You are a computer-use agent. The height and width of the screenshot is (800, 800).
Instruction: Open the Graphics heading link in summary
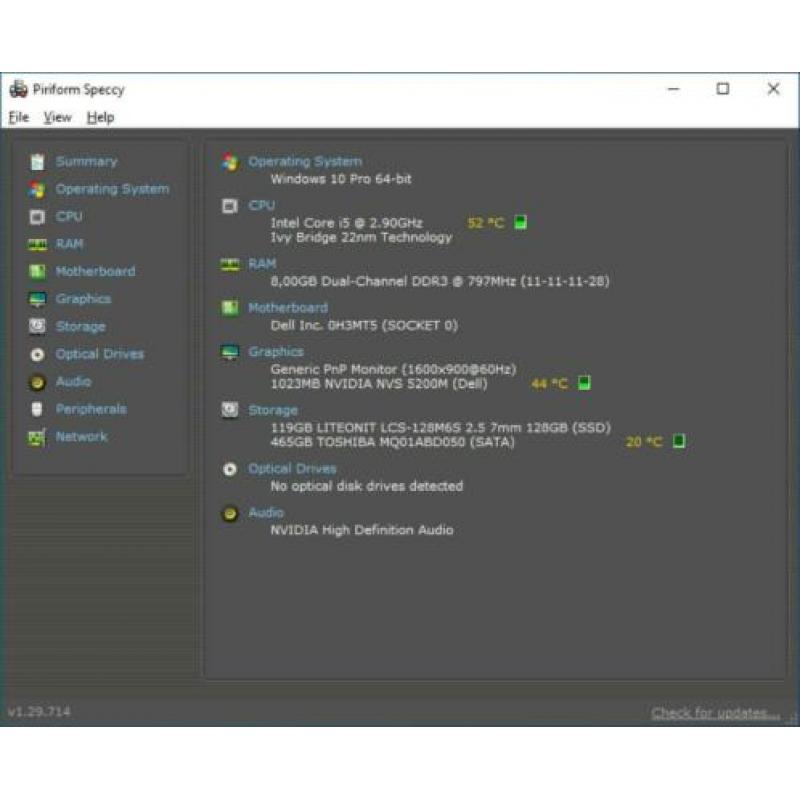click(276, 352)
